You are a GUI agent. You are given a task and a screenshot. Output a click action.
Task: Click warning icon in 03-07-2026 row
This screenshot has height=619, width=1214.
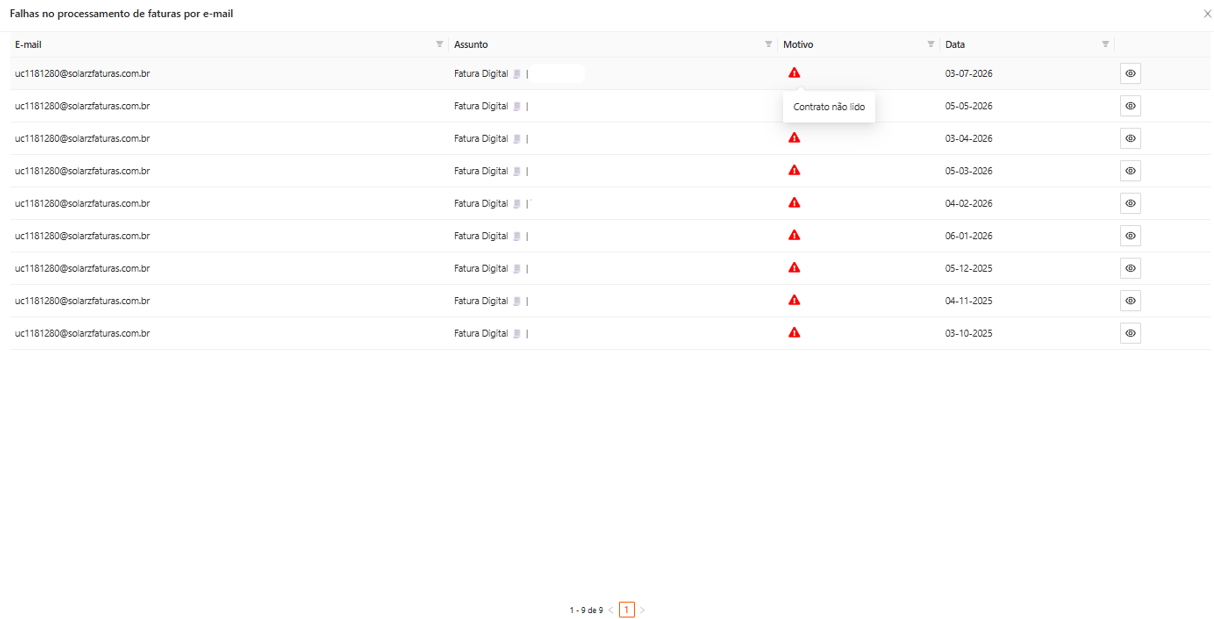[794, 73]
